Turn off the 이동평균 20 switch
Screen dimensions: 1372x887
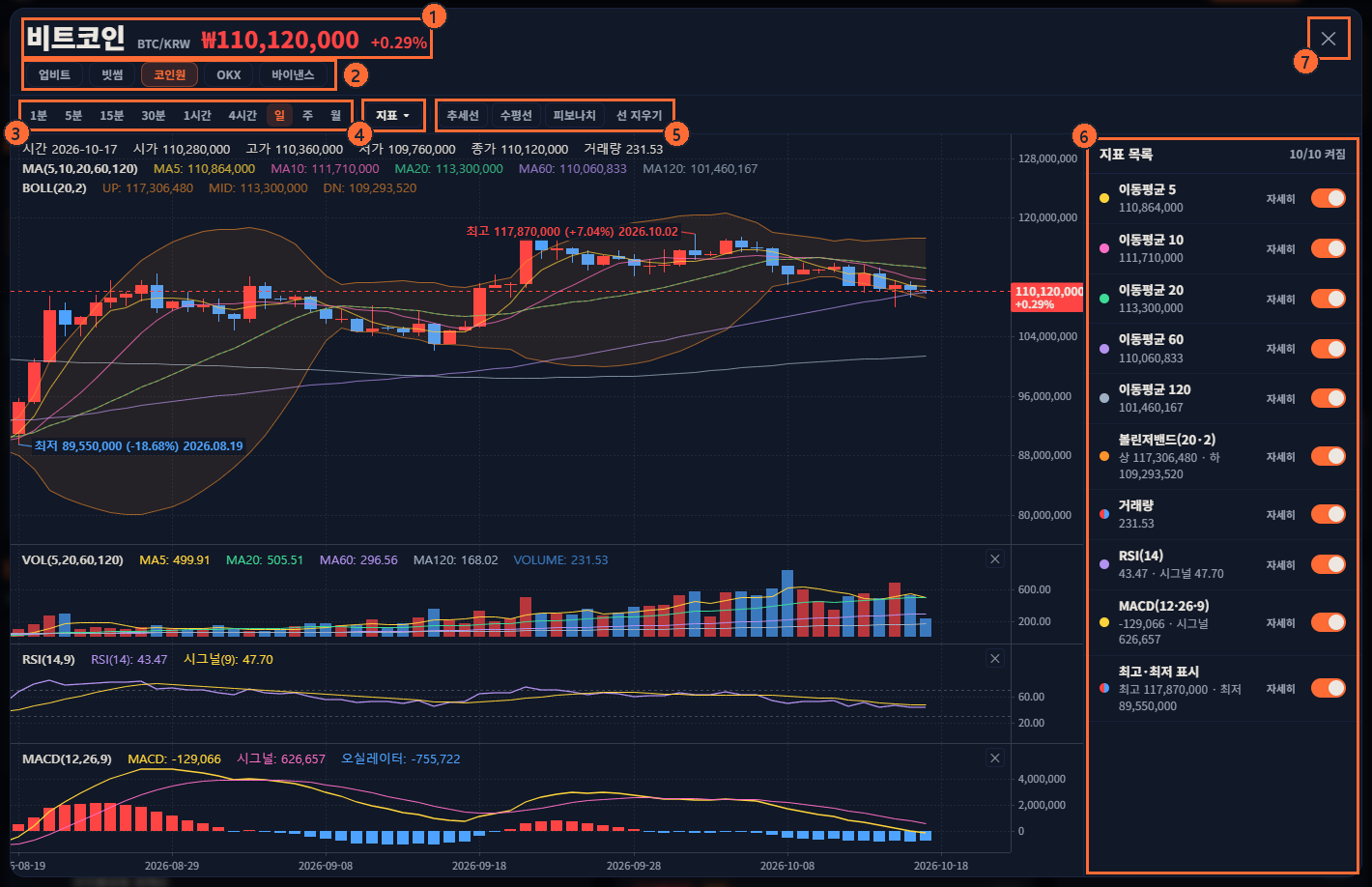(1329, 299)
